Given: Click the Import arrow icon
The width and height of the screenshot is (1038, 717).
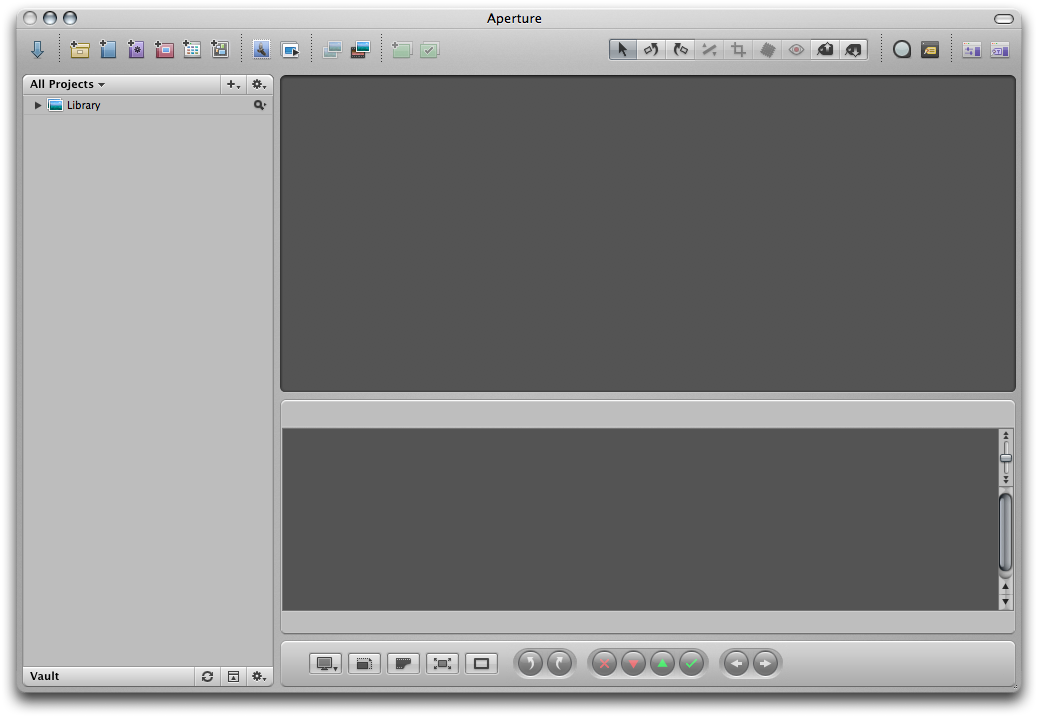Looking at the screenshot, I should [38, 49].
